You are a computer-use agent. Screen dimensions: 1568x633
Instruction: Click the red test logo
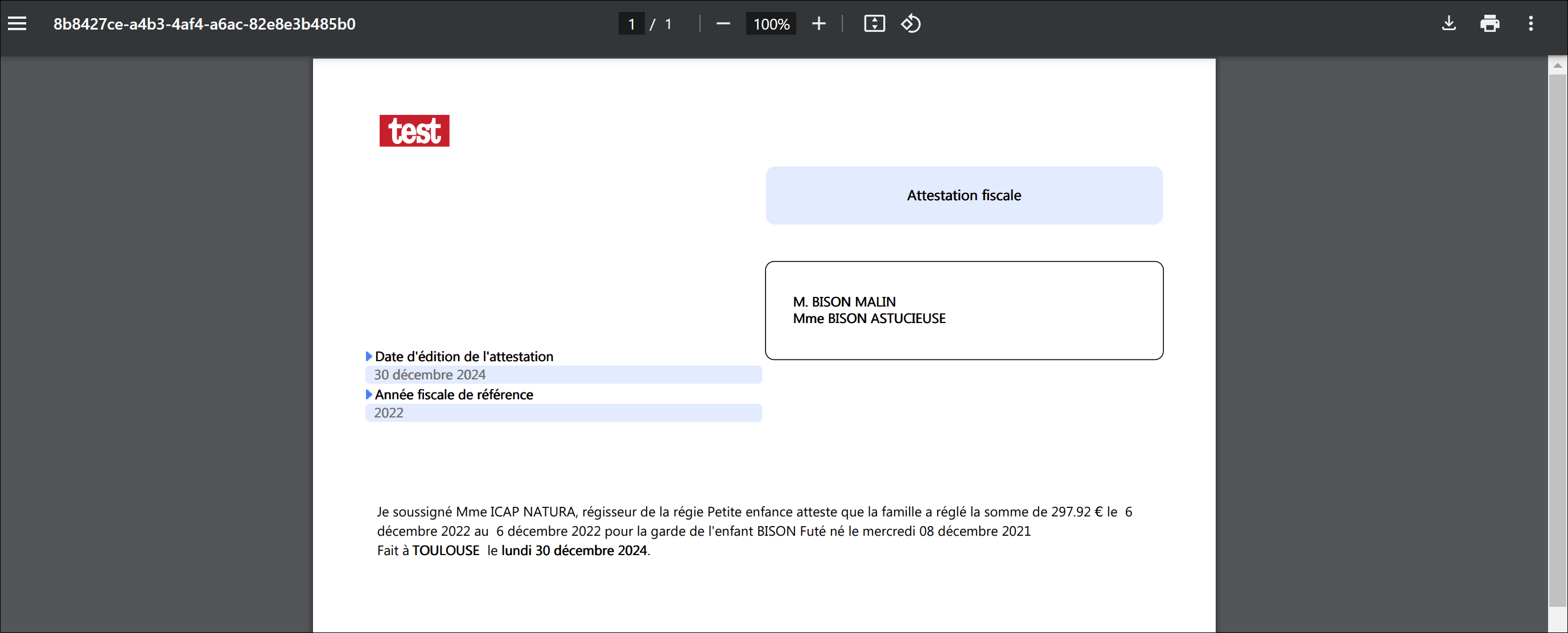tap(414, 131)
